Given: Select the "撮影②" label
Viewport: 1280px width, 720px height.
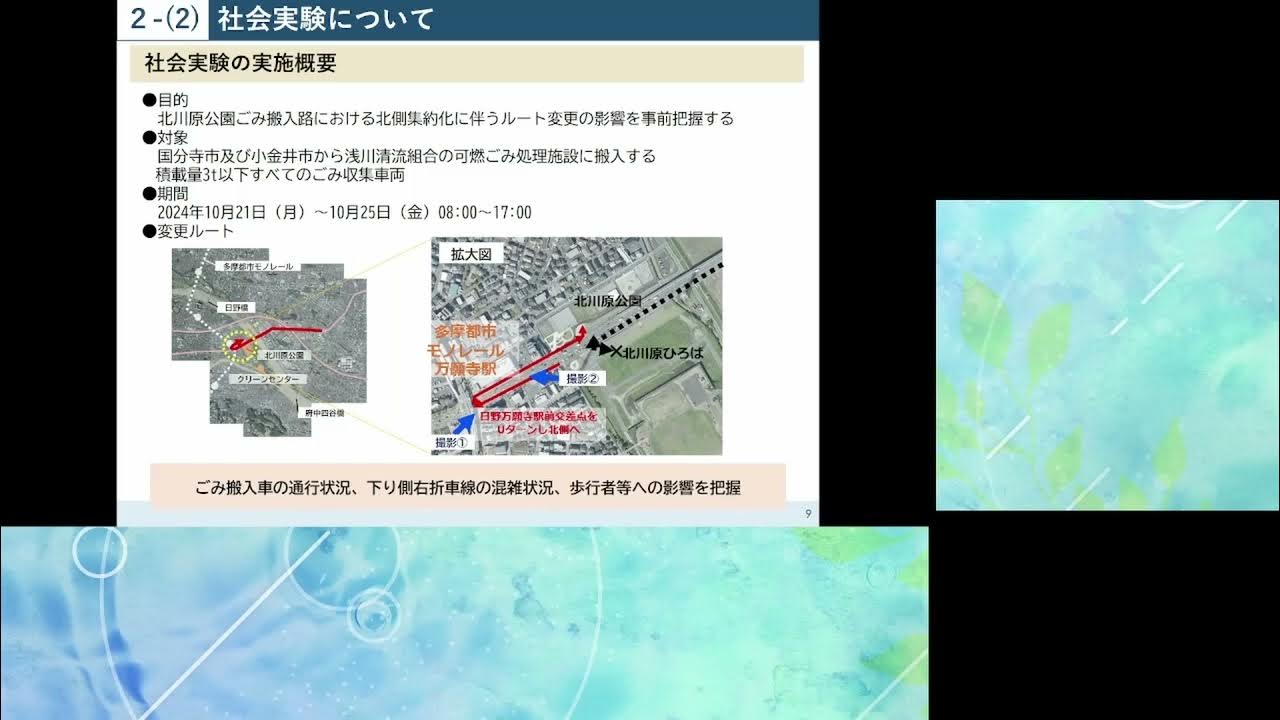Looking at the screenshot, I should coord(582,379).
